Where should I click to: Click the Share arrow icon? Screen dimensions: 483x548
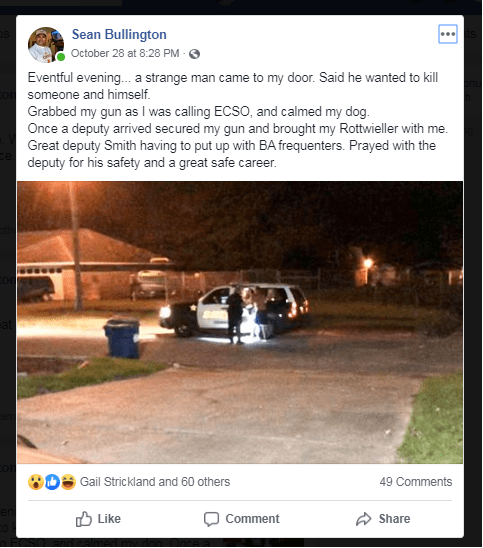coord(363,519)
